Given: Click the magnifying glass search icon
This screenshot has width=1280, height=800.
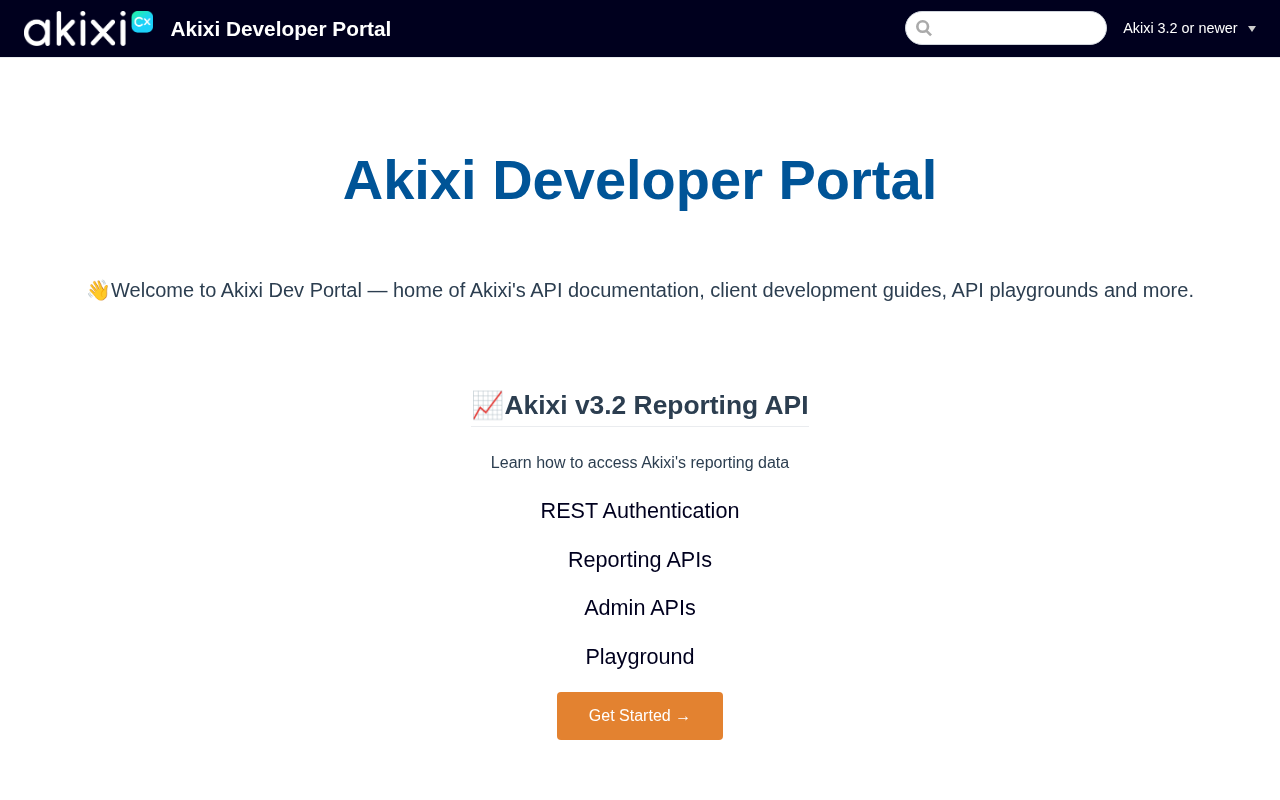Looking at the screenshot, I should [x=924, y=28].
